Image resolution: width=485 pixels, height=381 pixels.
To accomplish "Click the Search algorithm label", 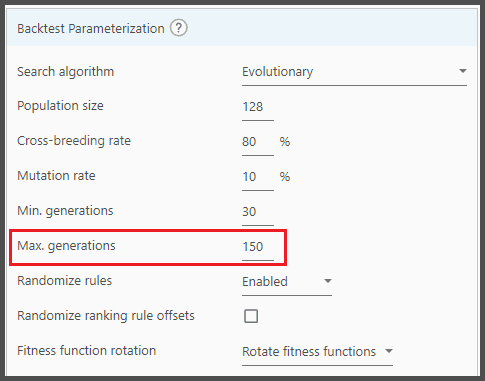I will (66, 72).
